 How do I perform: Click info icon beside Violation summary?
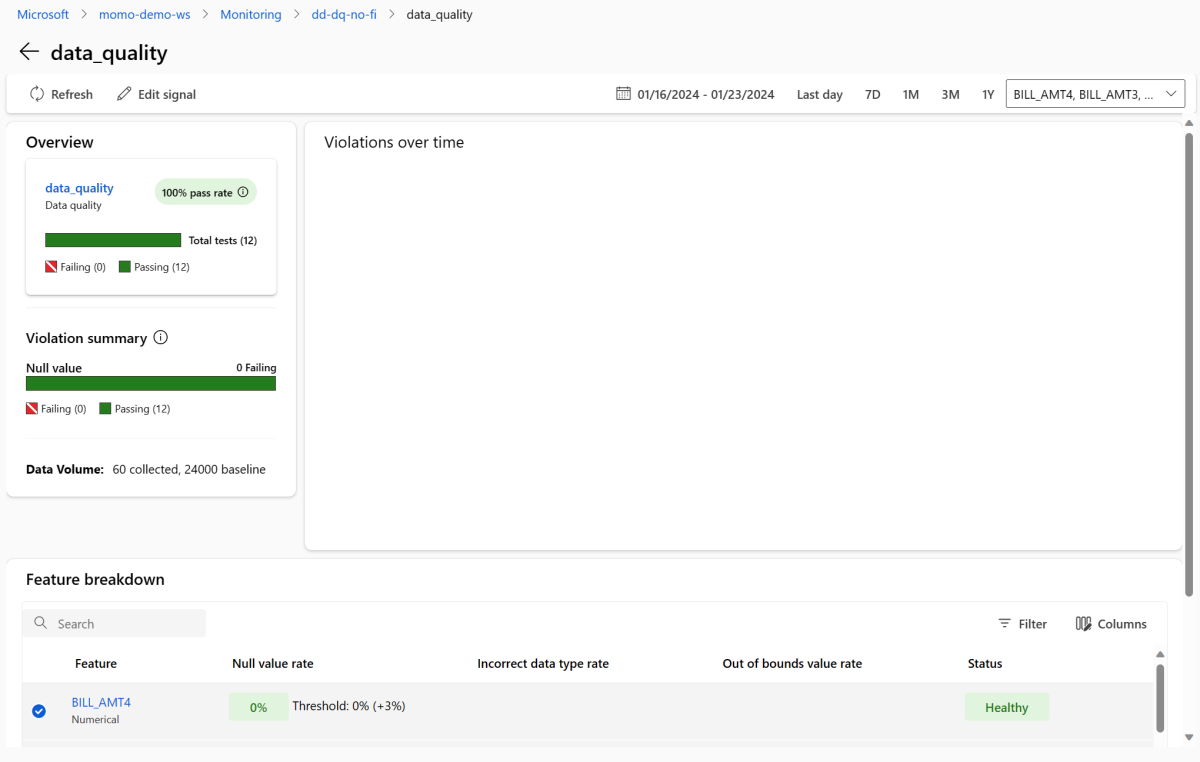pyautogui.click(x=161, y=338)
